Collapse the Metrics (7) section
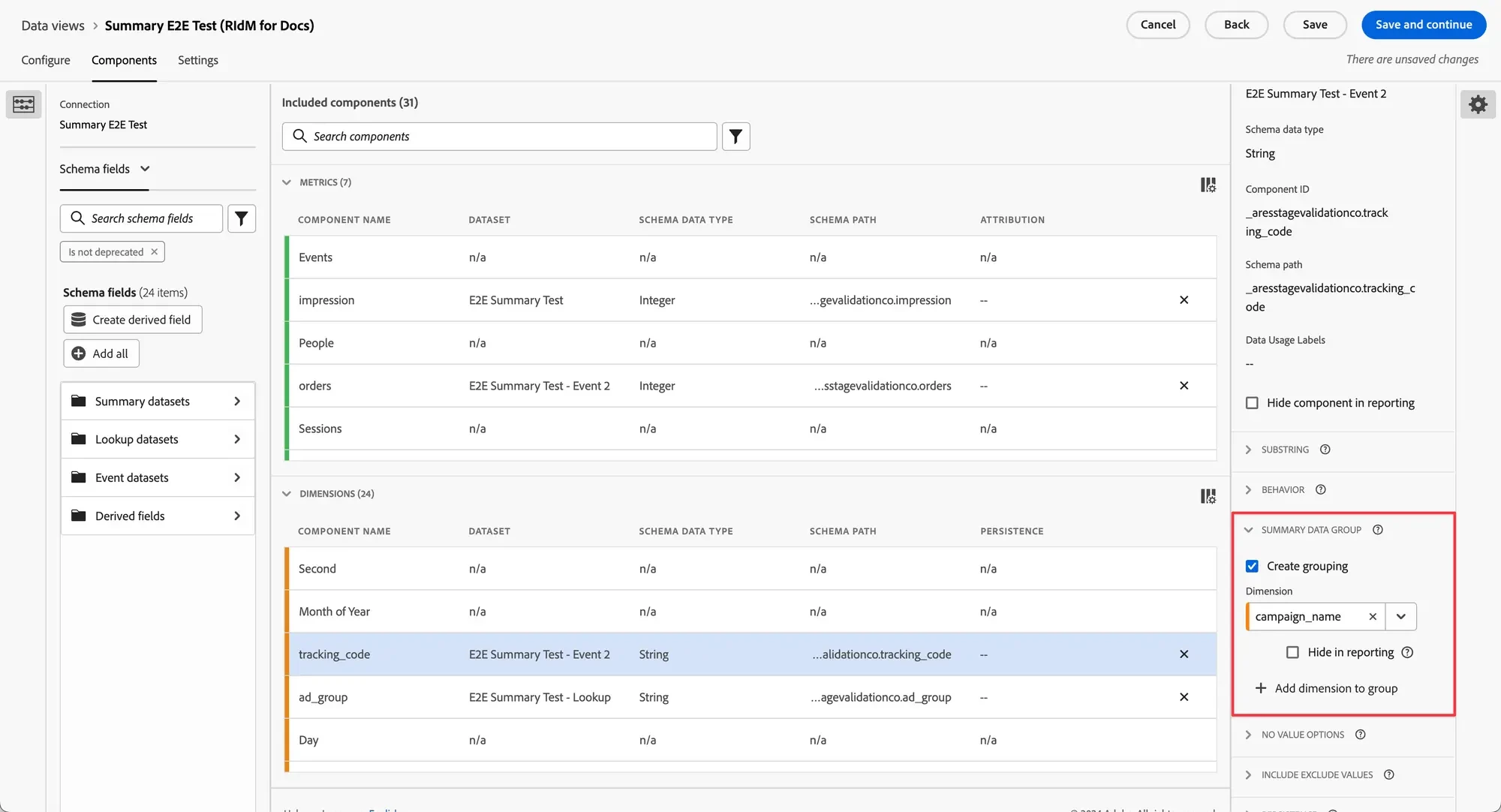1501x812 pixels. (287, 182)
